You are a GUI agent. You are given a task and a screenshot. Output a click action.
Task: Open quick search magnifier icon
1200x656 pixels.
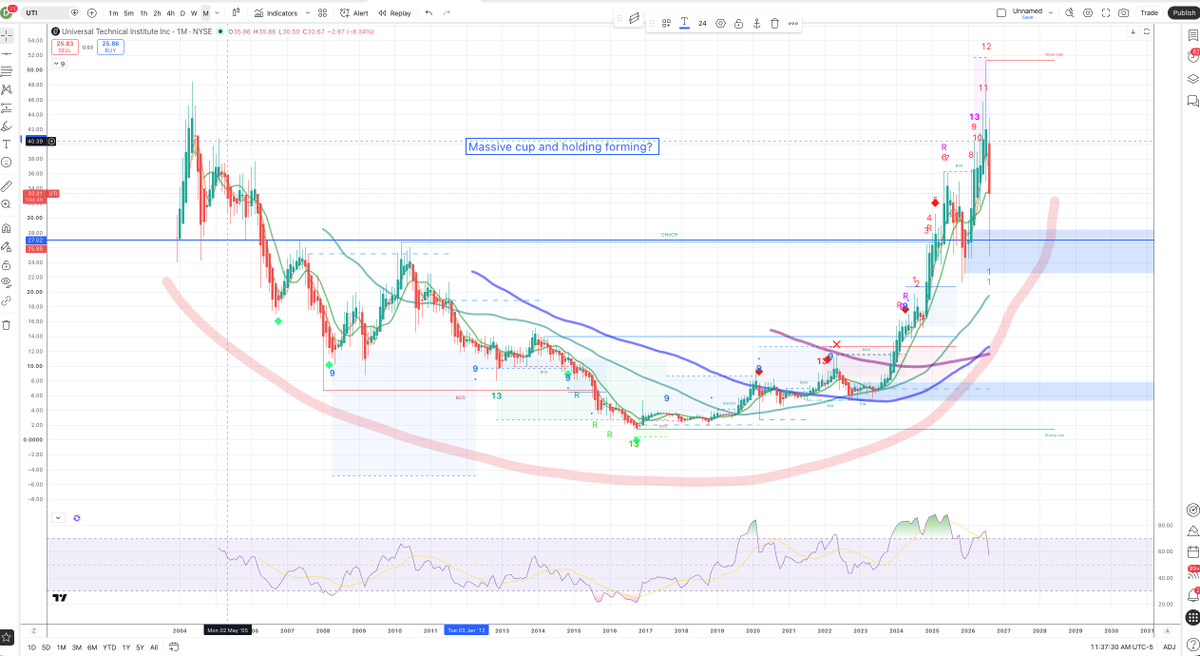[x=1069, y=13]
